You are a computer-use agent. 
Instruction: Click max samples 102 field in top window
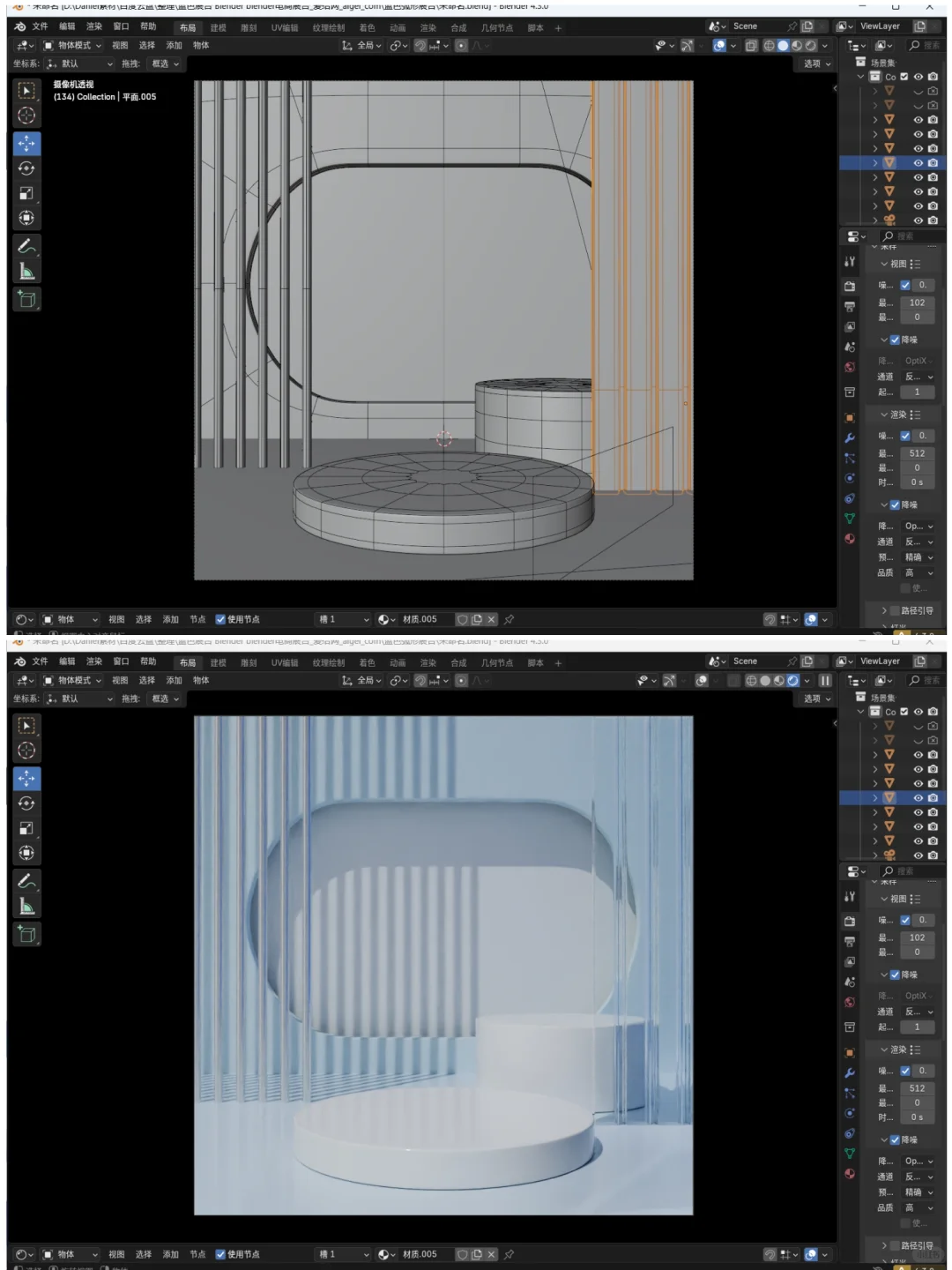pyautogui.click(x=918, y=303)
